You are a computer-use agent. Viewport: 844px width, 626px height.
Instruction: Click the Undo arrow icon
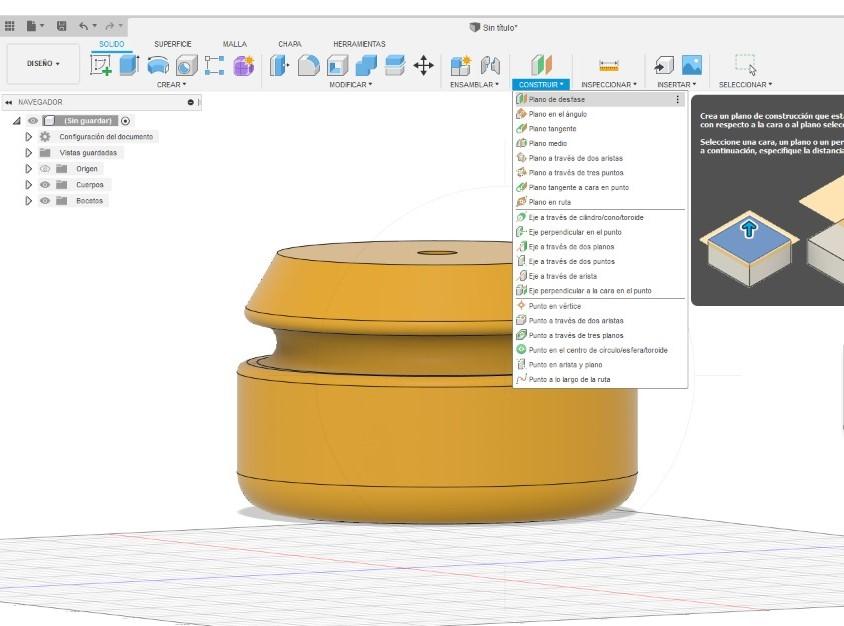[85, 26]
